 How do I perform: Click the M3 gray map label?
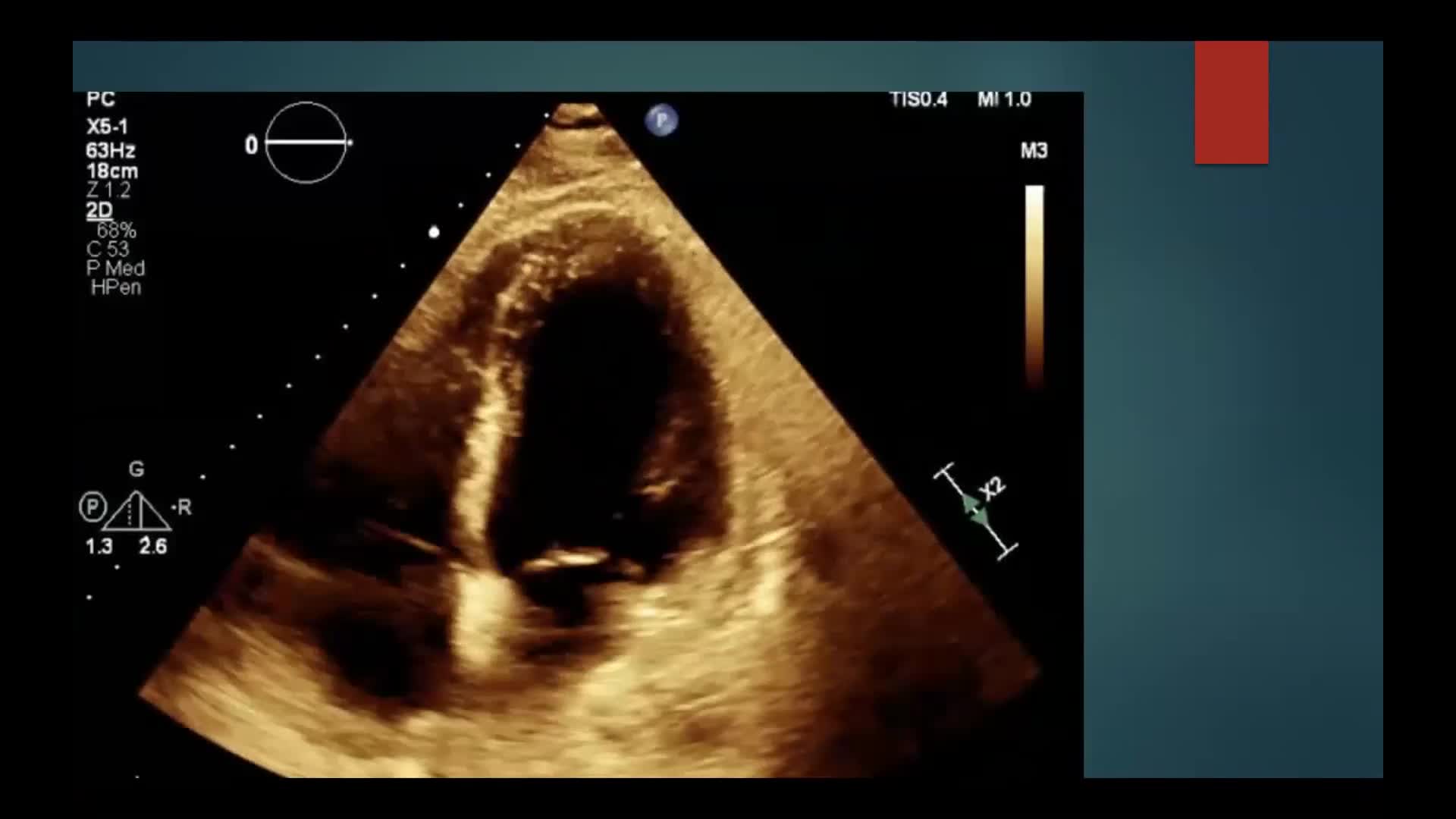(x=1034, y=151)
